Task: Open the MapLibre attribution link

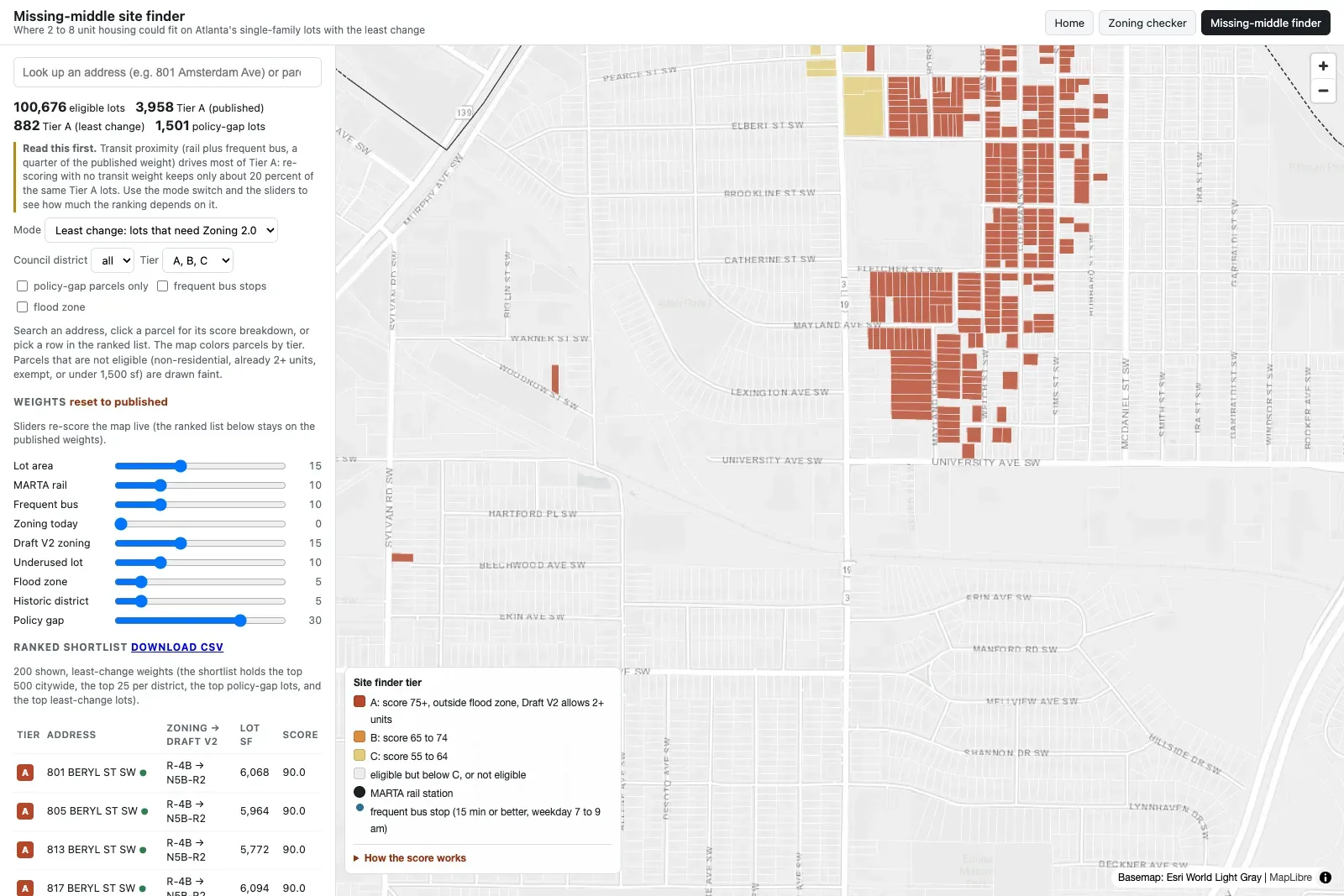Action: (1290, 878)
